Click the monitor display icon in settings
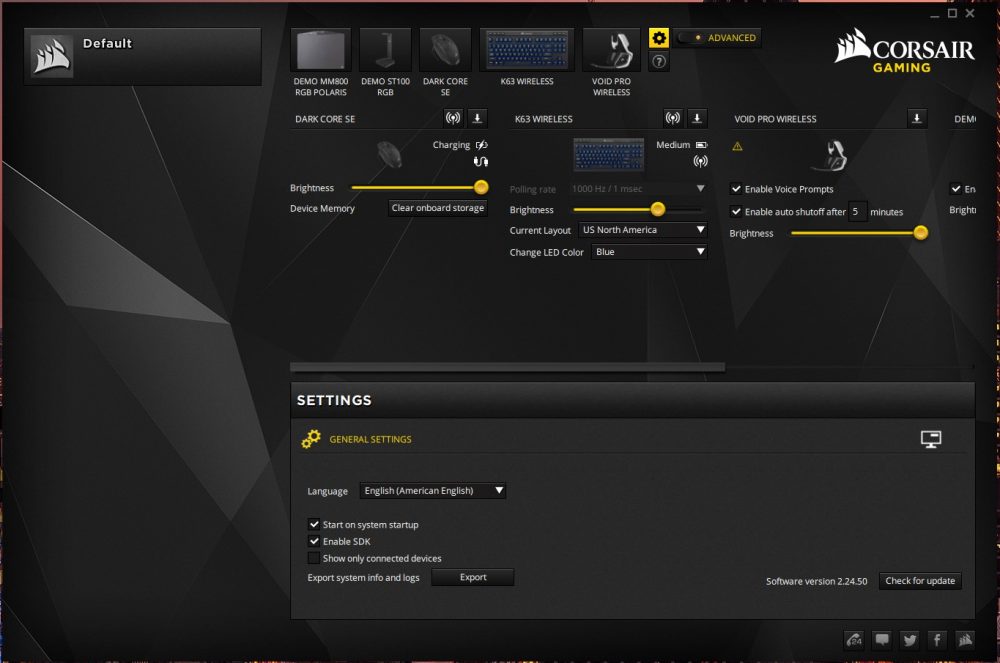The width and height of the screenshot is (1000, 663). coord(930,439)
